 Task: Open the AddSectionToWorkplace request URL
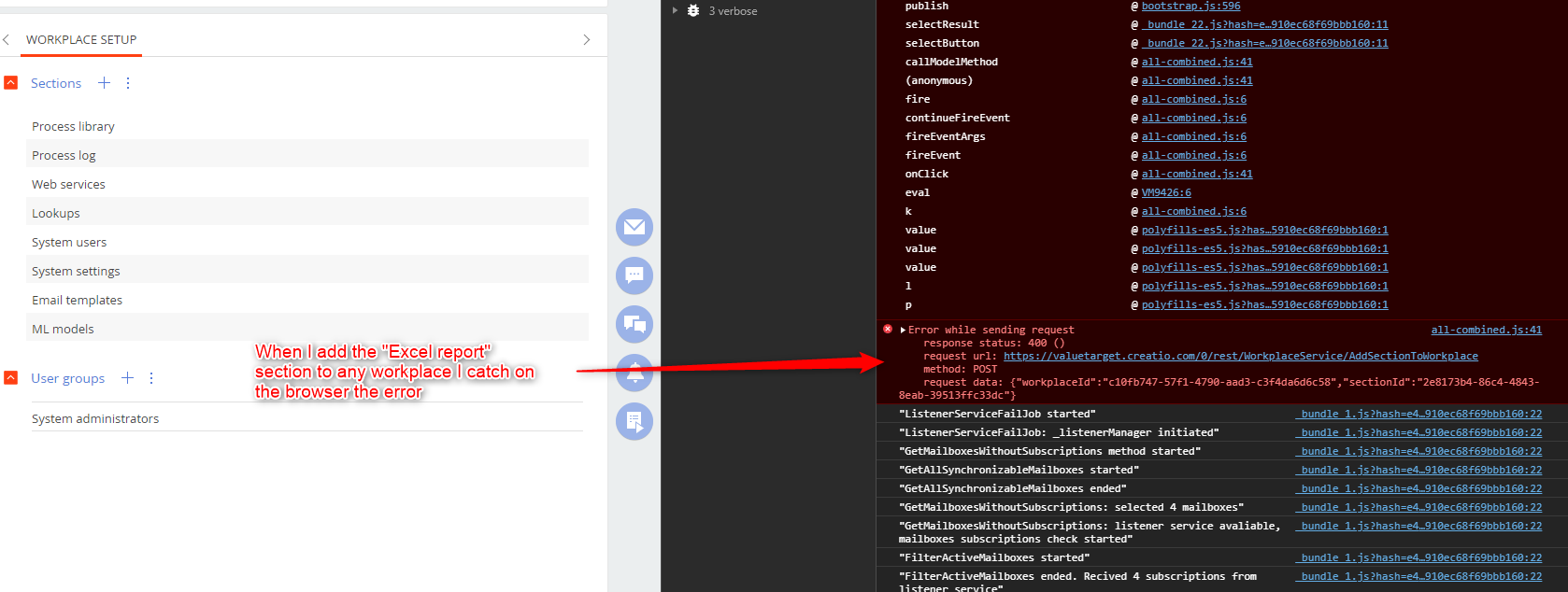click(1240, 356)
